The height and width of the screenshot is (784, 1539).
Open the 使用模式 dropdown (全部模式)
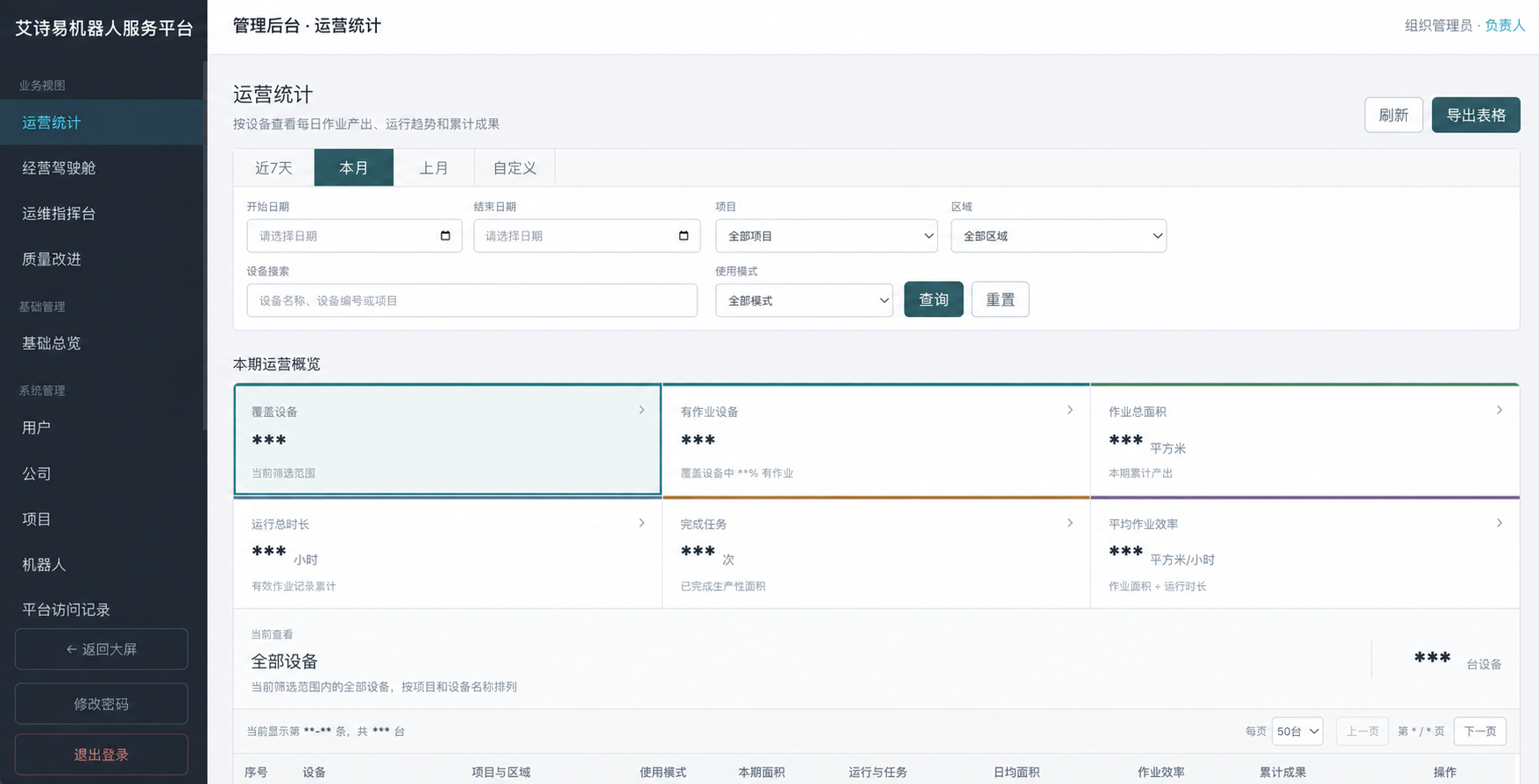coord(804,300)
